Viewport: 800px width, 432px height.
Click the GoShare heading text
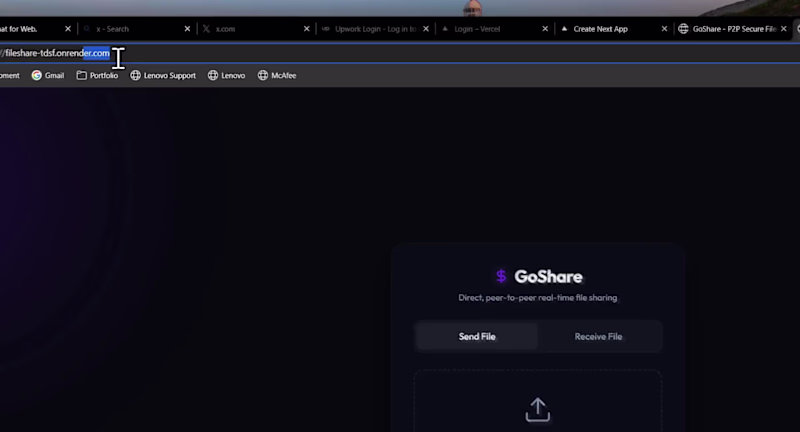coord(548,276)
